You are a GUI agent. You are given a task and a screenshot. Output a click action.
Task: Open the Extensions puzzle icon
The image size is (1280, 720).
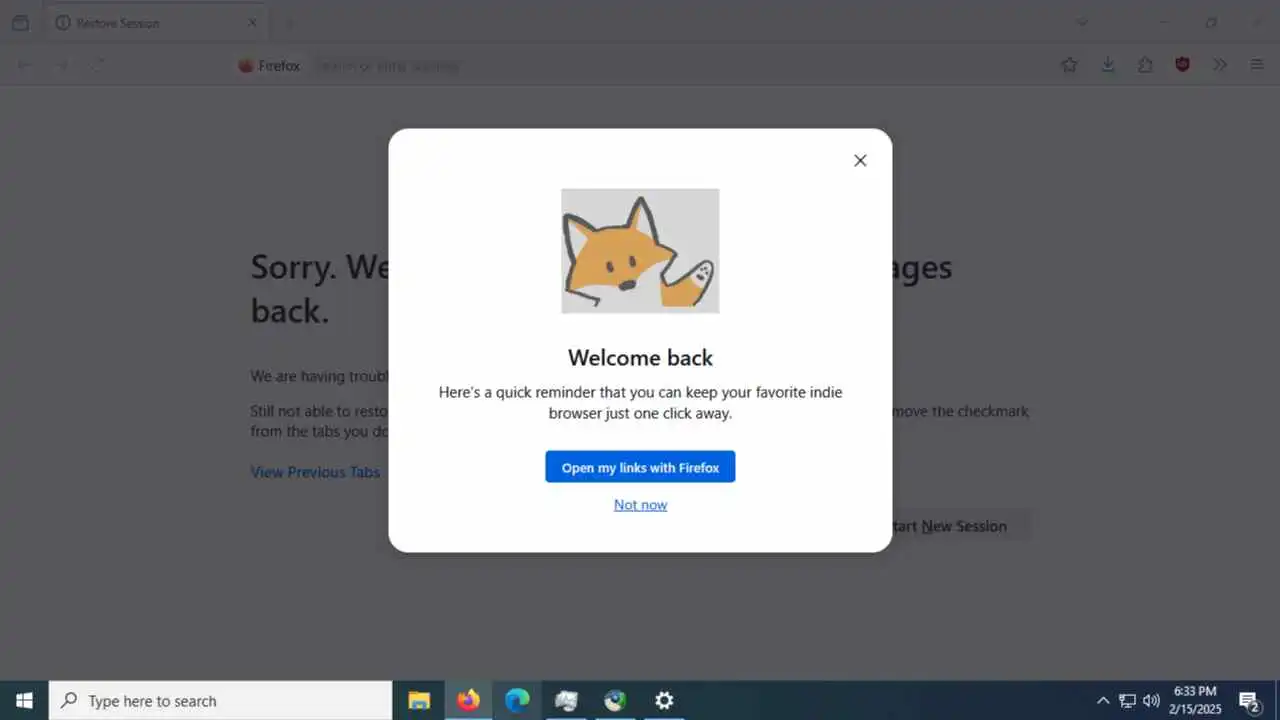(1145, 65)
